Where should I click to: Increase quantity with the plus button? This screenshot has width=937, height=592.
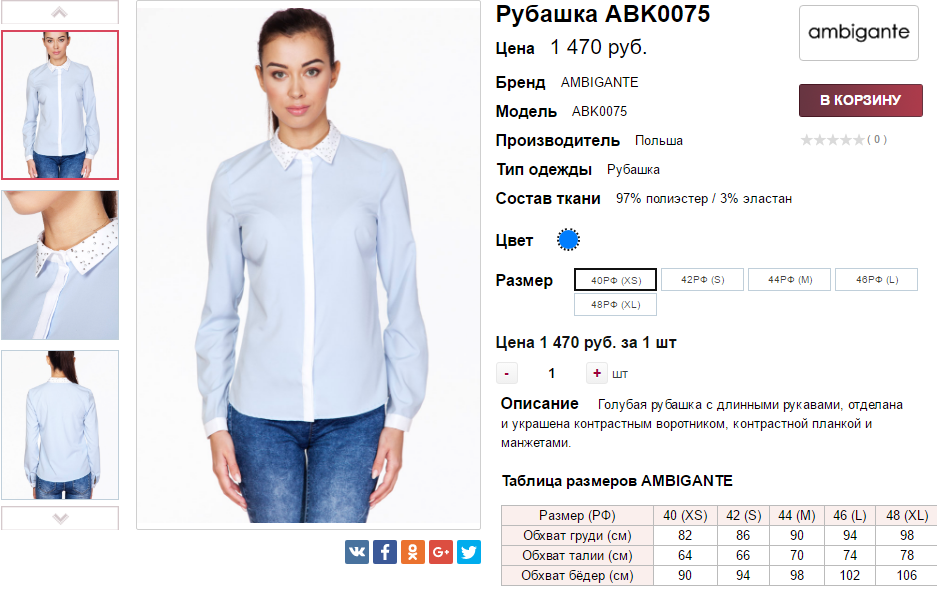click(596, 373)
